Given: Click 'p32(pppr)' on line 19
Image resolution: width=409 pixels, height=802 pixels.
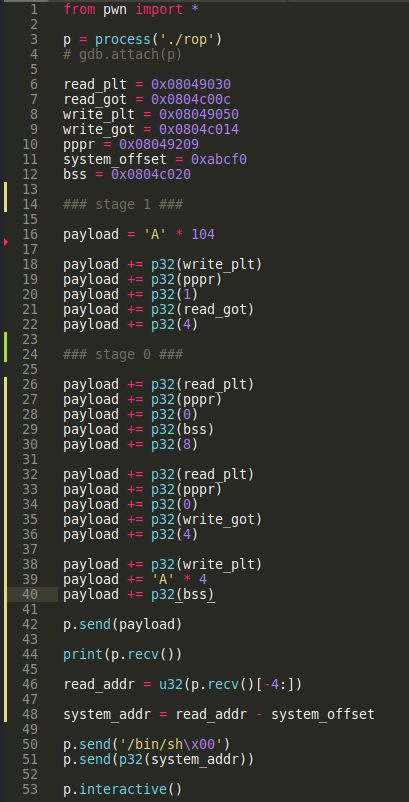Looking at the screenshot, I should [187, 279].
